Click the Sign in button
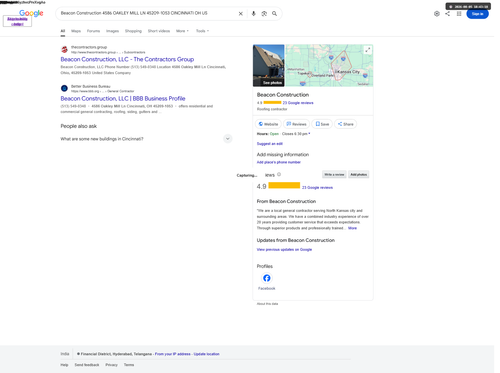This screenshot has width=500, height=373. pyautogui.click(x=477, y=14)
